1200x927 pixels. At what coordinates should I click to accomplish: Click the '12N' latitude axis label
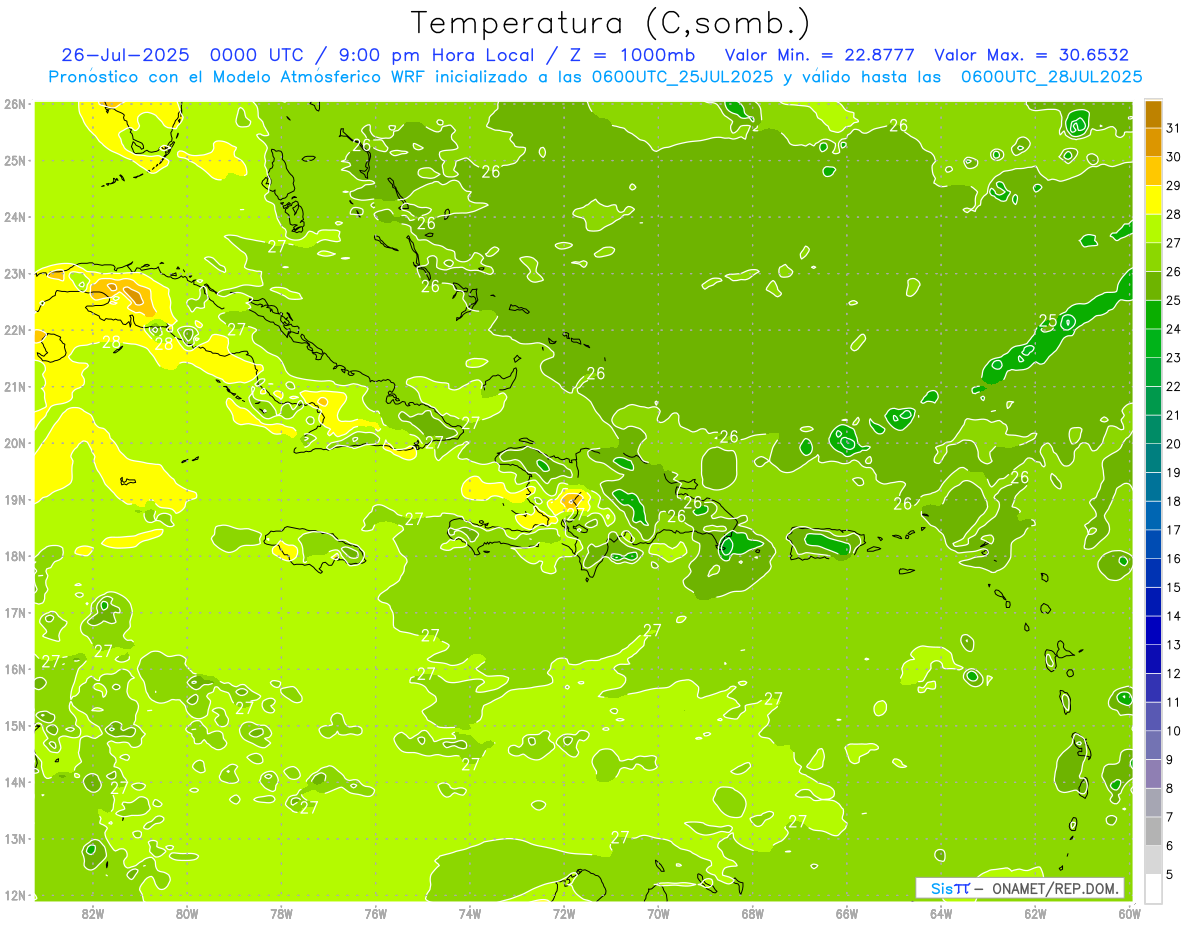coord(15,895)
